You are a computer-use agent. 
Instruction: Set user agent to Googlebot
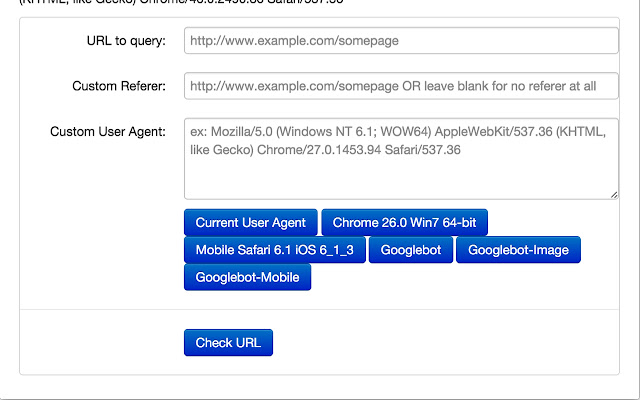(x=411, y=250)
